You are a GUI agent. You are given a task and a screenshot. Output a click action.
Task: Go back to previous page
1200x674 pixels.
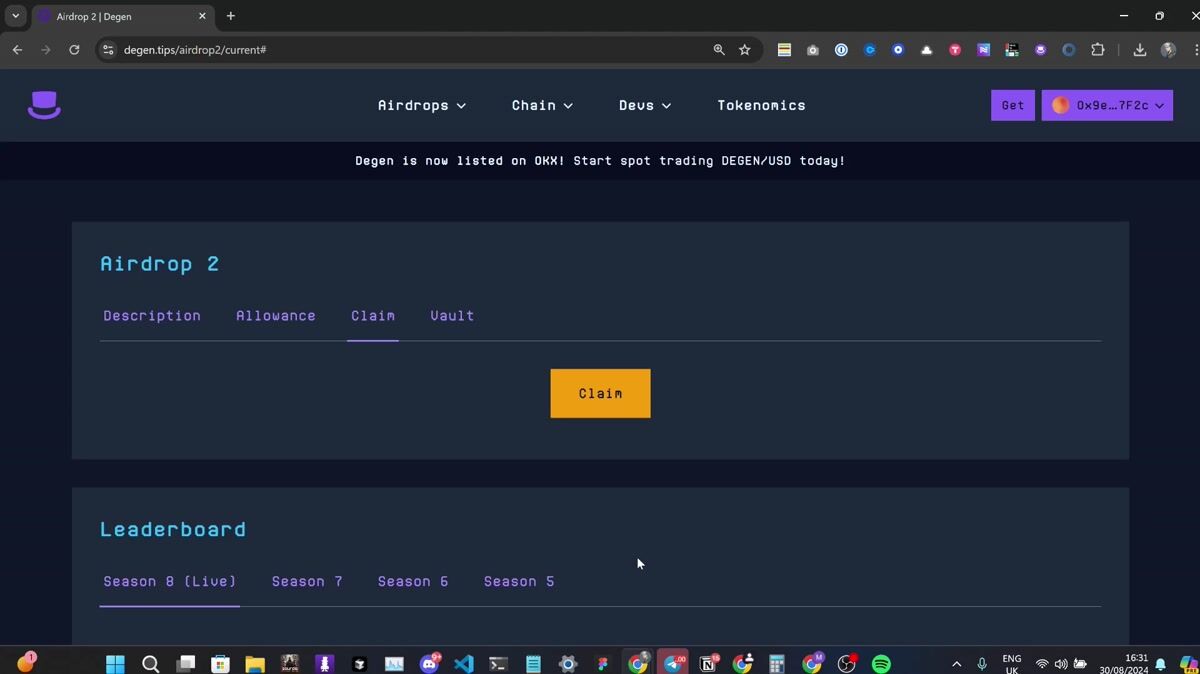click(x=17, y=50)
